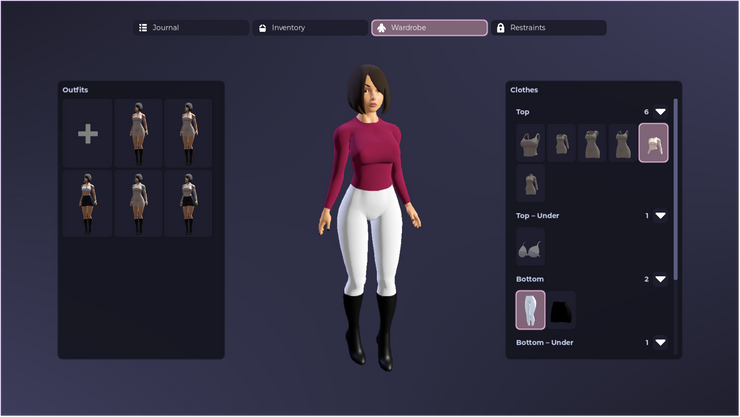This screenshot has height=417, width=740.
Task: Choose the second top item thumbnail
Action: (561, 143)
